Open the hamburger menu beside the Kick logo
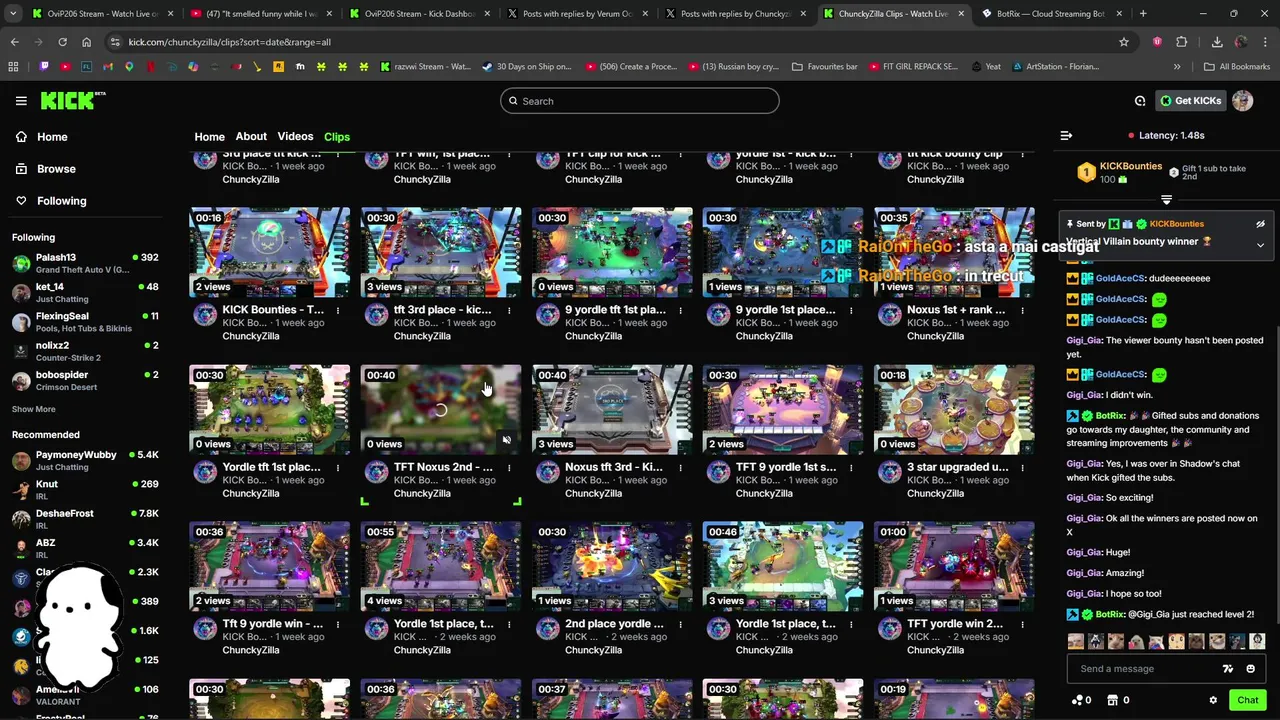This screenshot has height=720, width=1280. coord(21,101)
